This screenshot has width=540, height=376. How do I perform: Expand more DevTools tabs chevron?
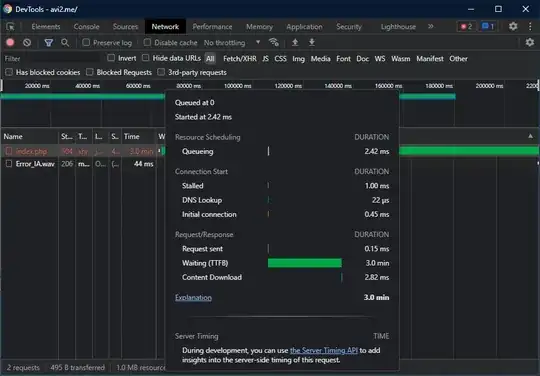coord(430,27)
